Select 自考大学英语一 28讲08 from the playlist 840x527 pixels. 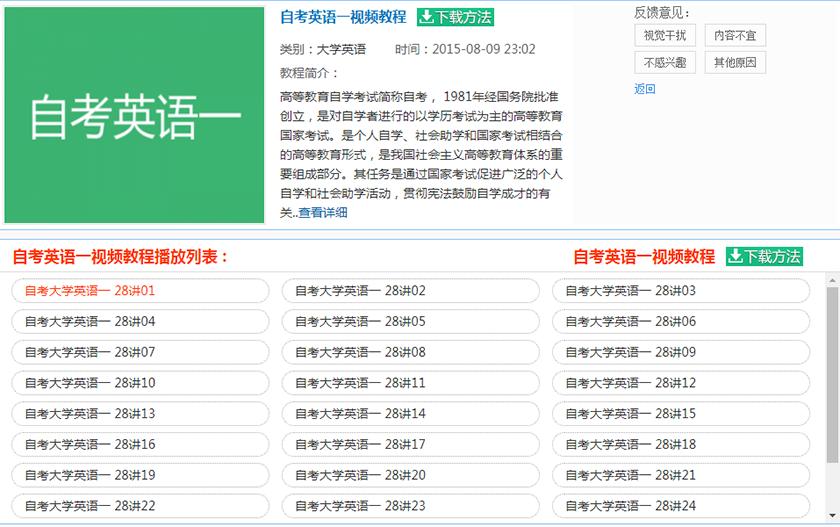pyautogui.click(x=411, y=352)
